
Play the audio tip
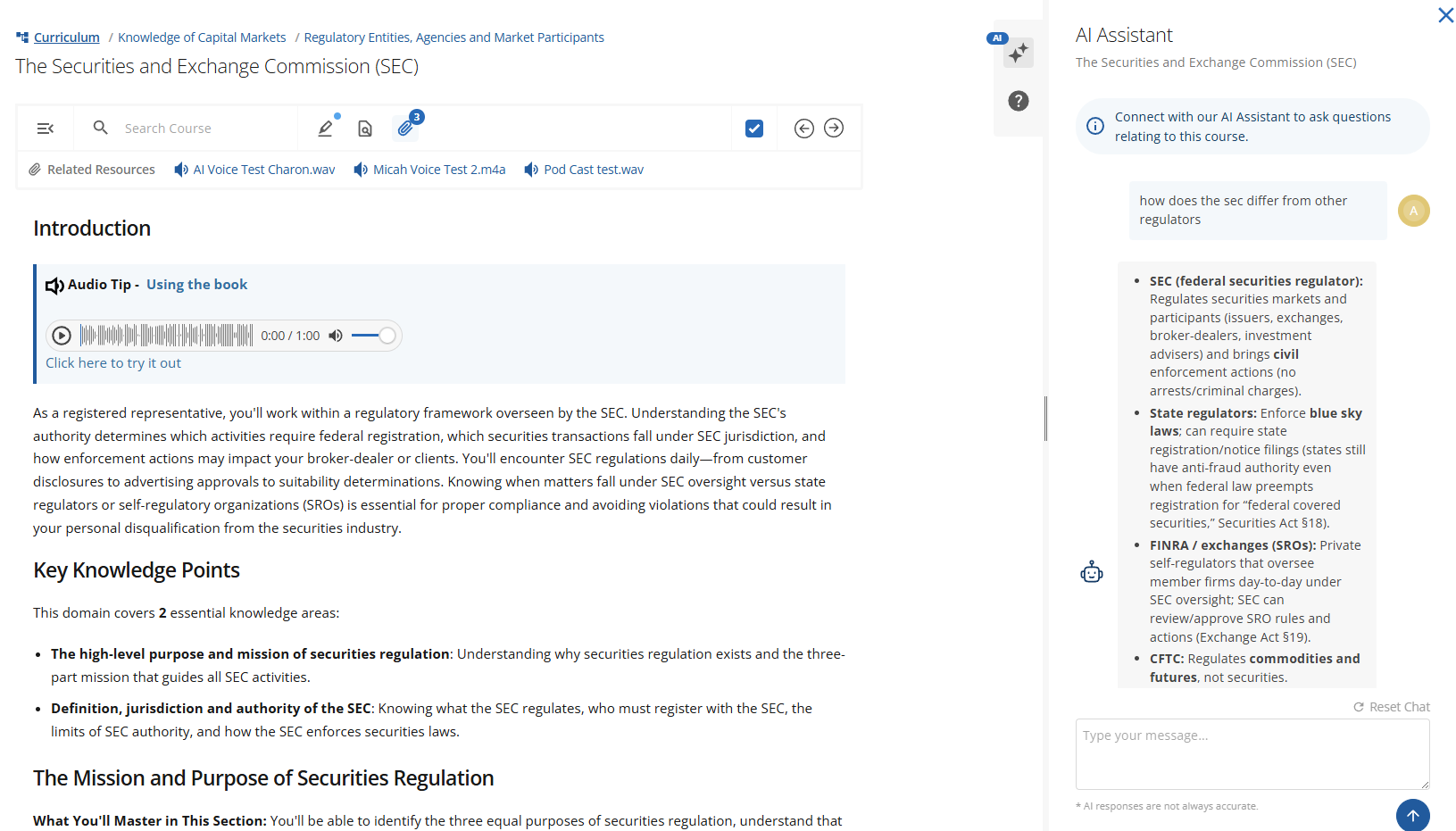[62, 336]
